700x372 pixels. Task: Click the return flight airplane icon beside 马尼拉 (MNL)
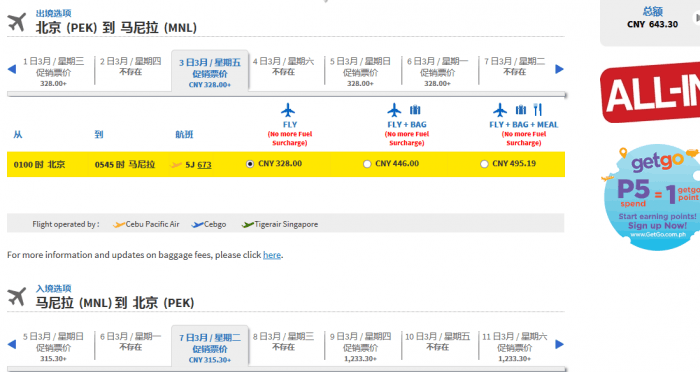tap(17, 297)
